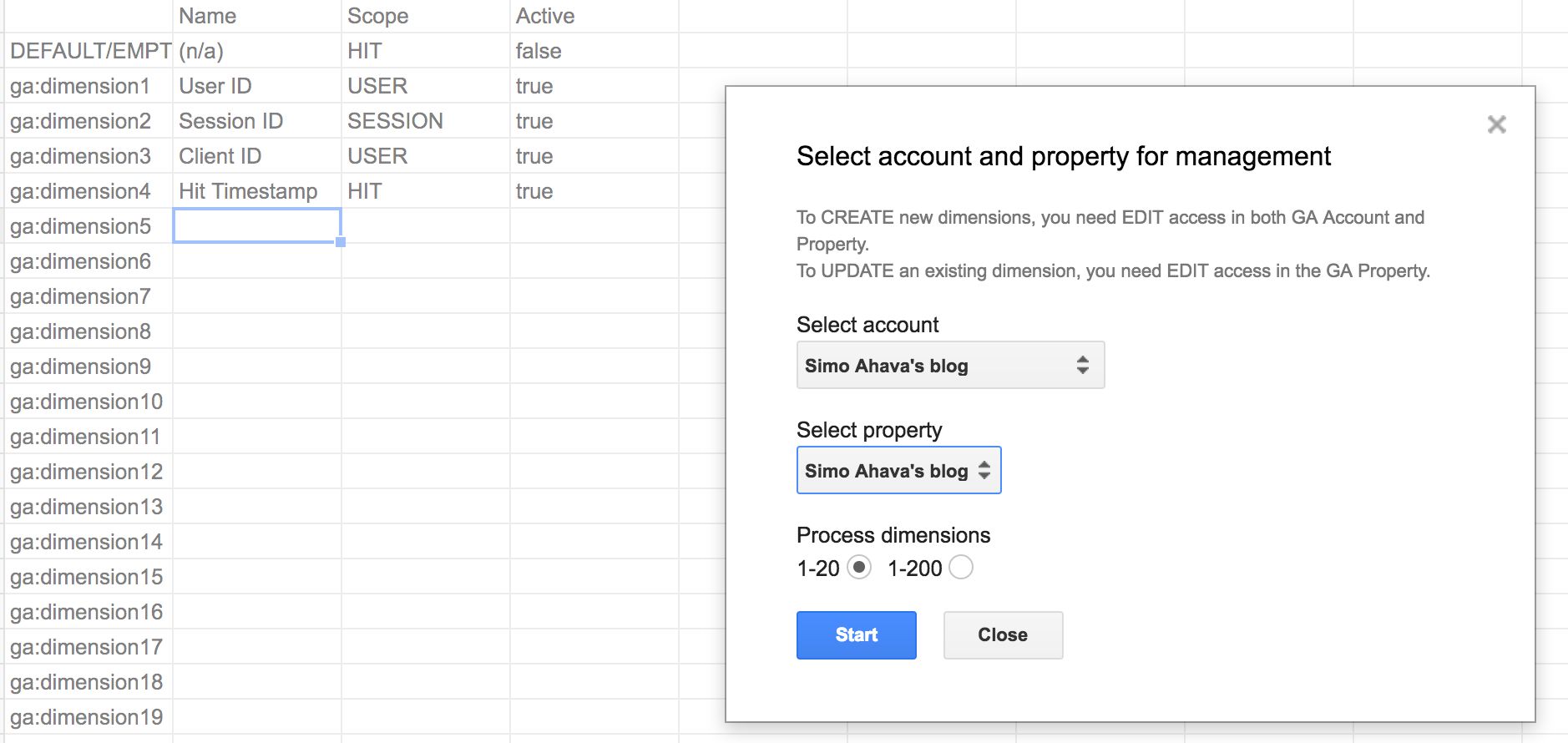Select the 1-200 dimensions radio button
This screenshot has height=743, width=1568.
[x=961, y=568]
